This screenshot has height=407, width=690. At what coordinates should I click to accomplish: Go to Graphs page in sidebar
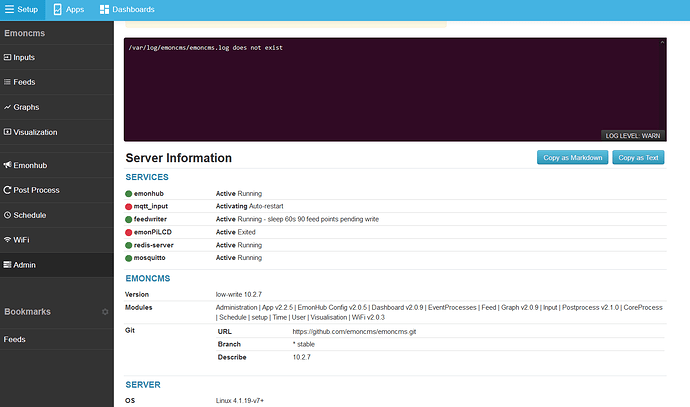coord(57,107)
